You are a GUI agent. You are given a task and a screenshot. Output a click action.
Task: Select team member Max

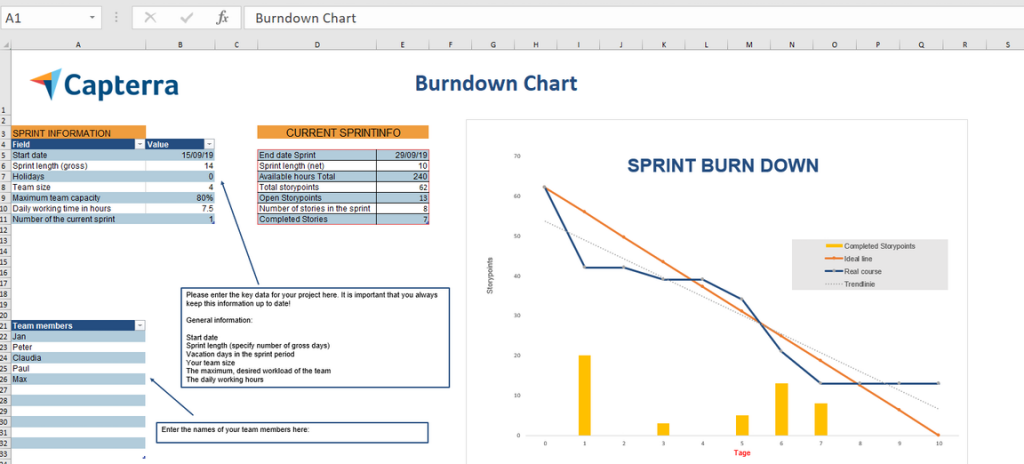pyautogui.click(x=78, y=379)
